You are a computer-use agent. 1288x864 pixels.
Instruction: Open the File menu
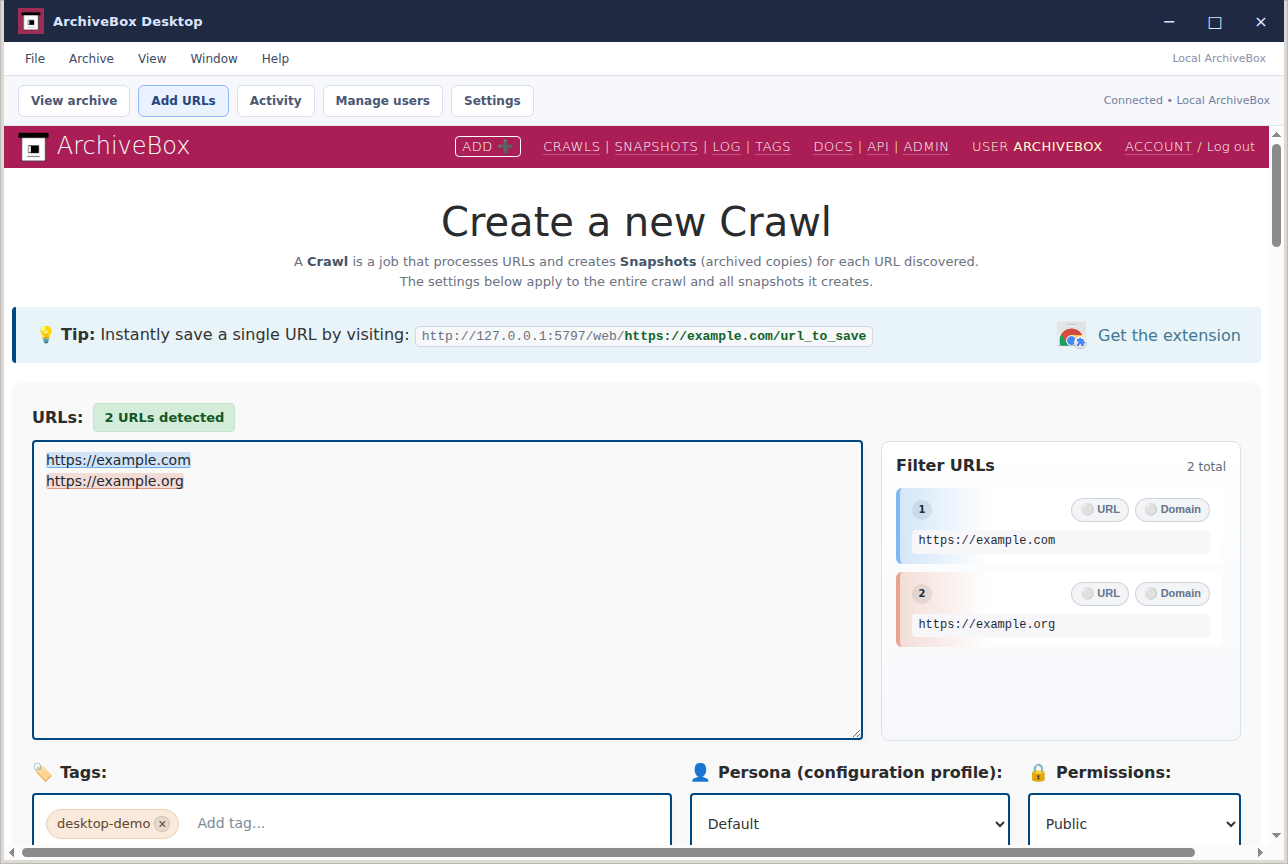[35, 59]
